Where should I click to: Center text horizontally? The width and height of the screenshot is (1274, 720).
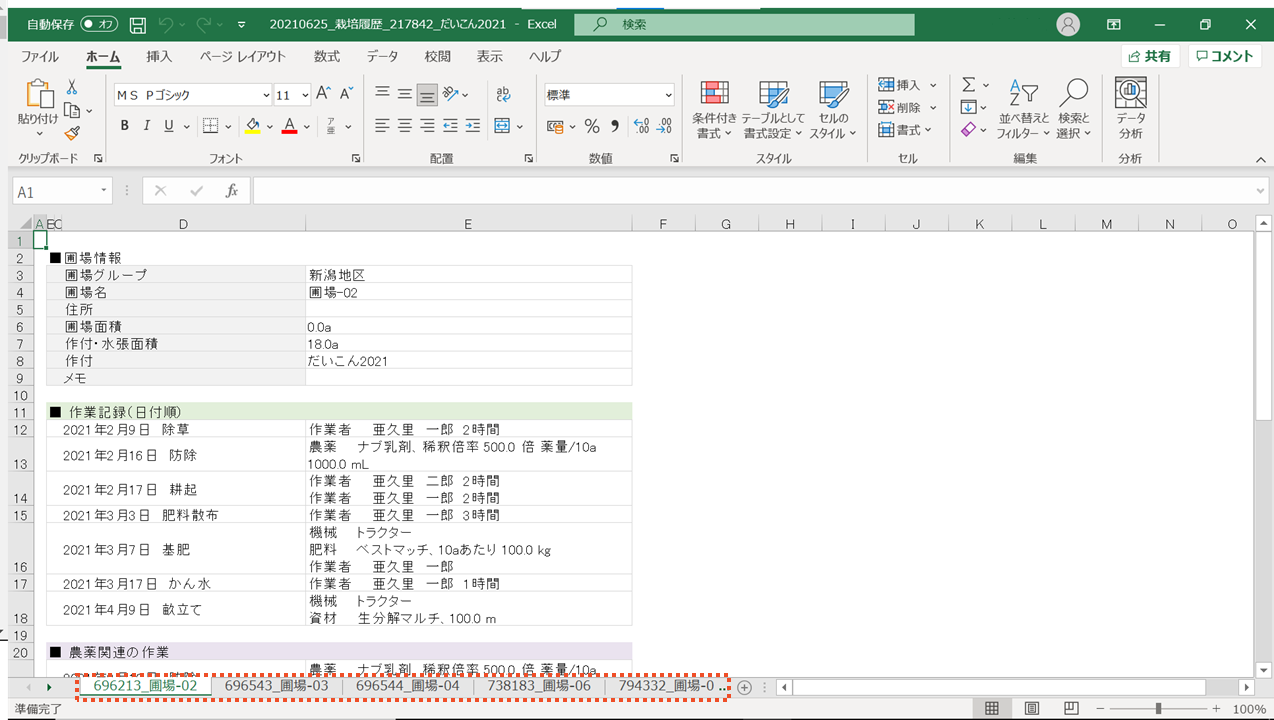[405, 126]
